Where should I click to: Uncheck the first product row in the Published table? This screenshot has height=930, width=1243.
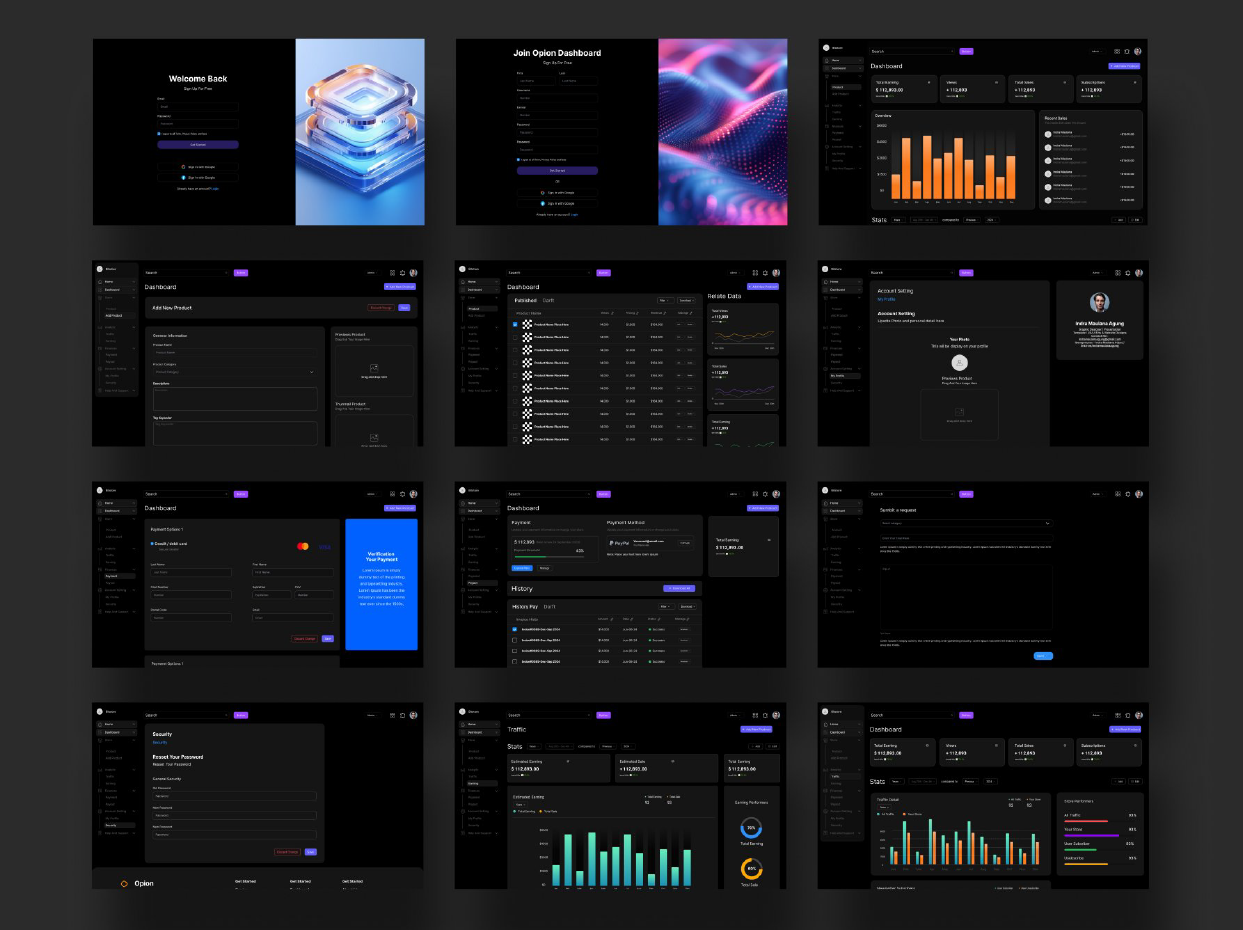516,325
